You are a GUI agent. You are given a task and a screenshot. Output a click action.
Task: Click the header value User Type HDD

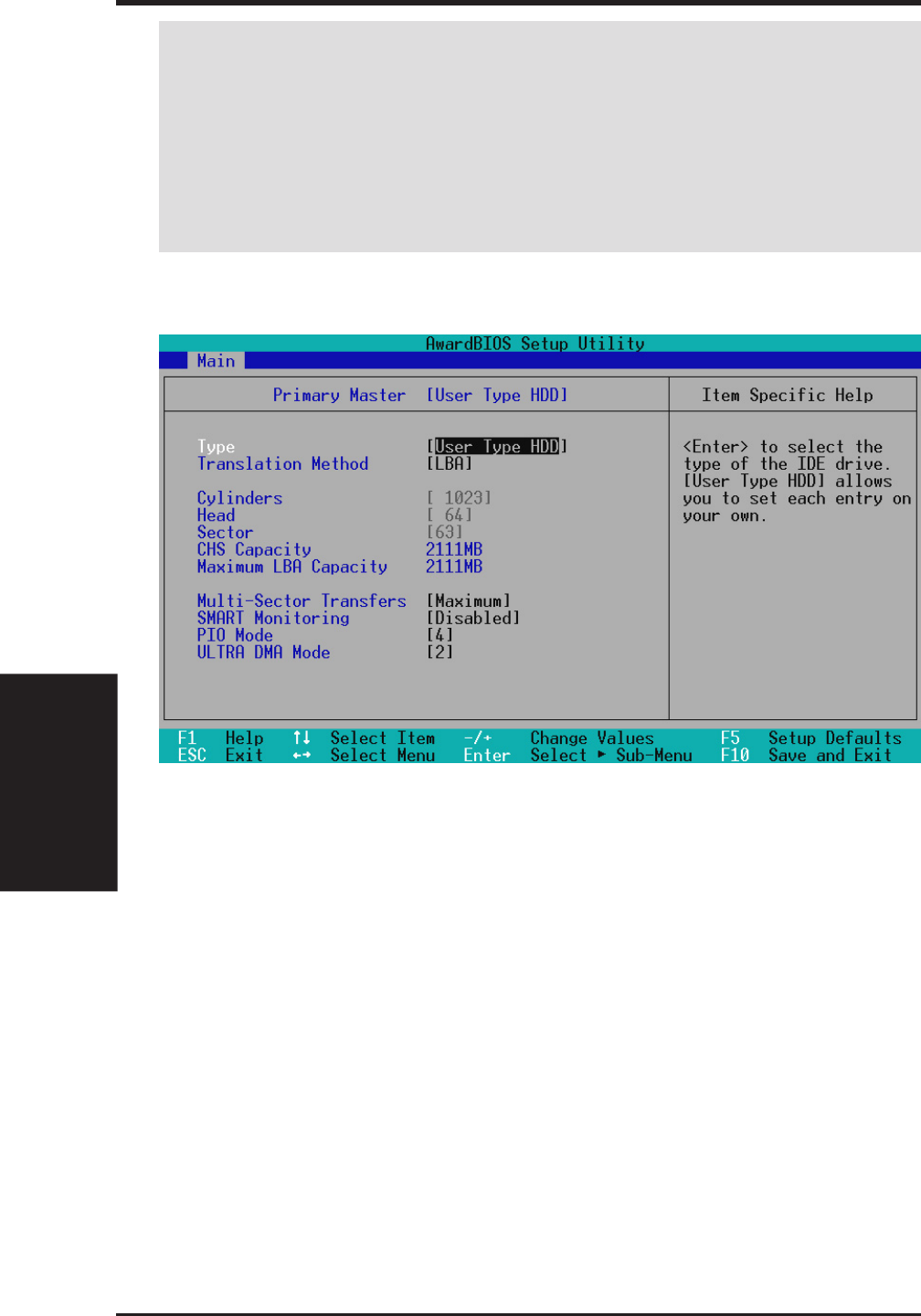pos(497,396)
